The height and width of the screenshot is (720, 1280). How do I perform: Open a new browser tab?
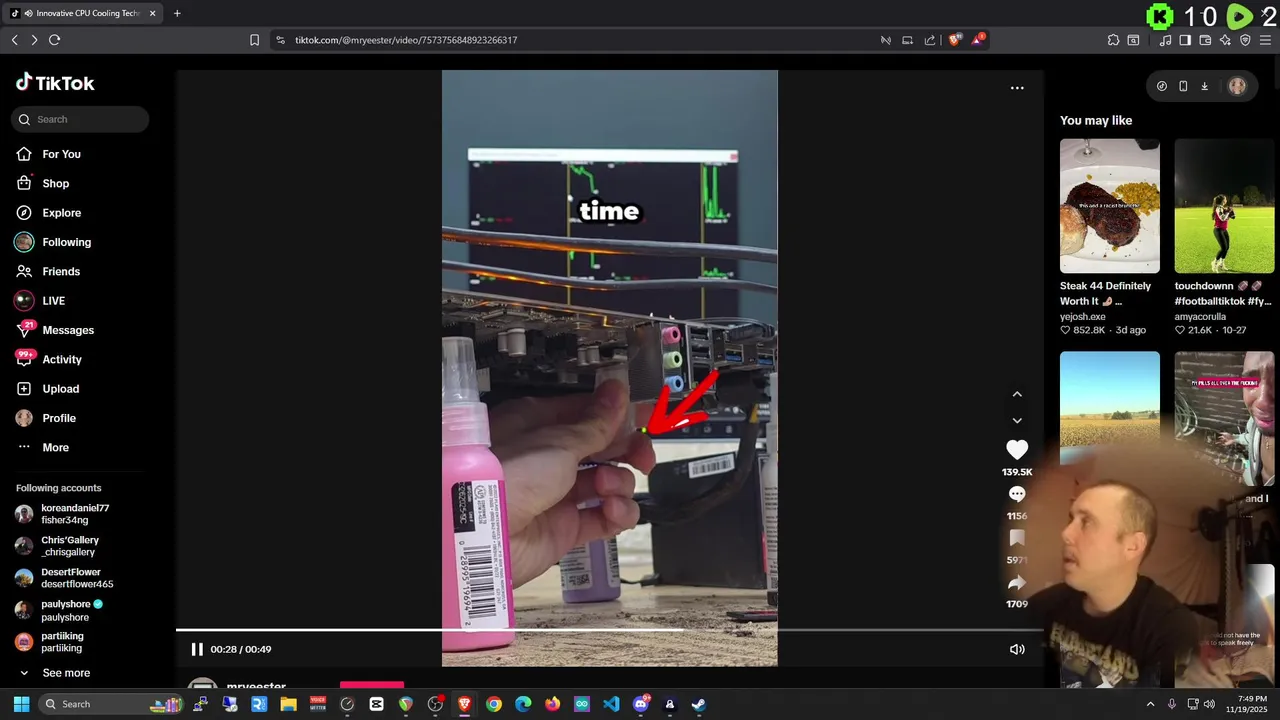point(177,13)
